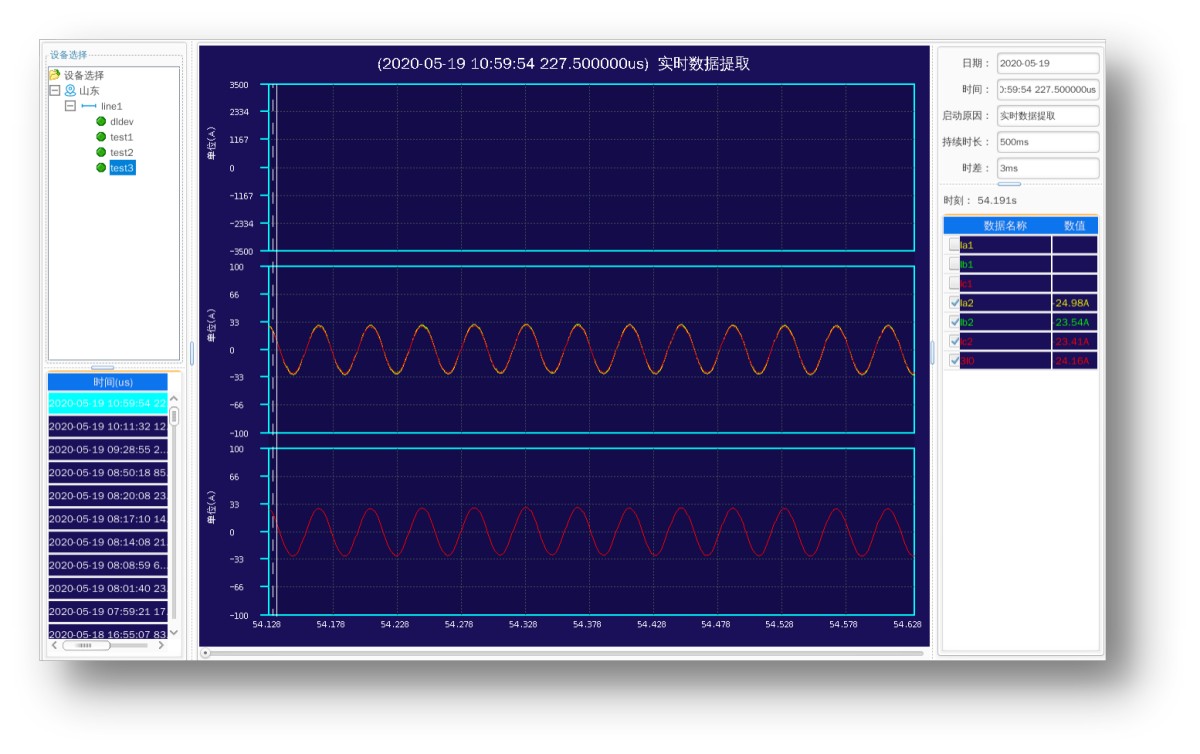This screenshot has width=1200, height=754.
Task: Select record 2020-05-19 08:50:18
Action: [x=108, y=472]
